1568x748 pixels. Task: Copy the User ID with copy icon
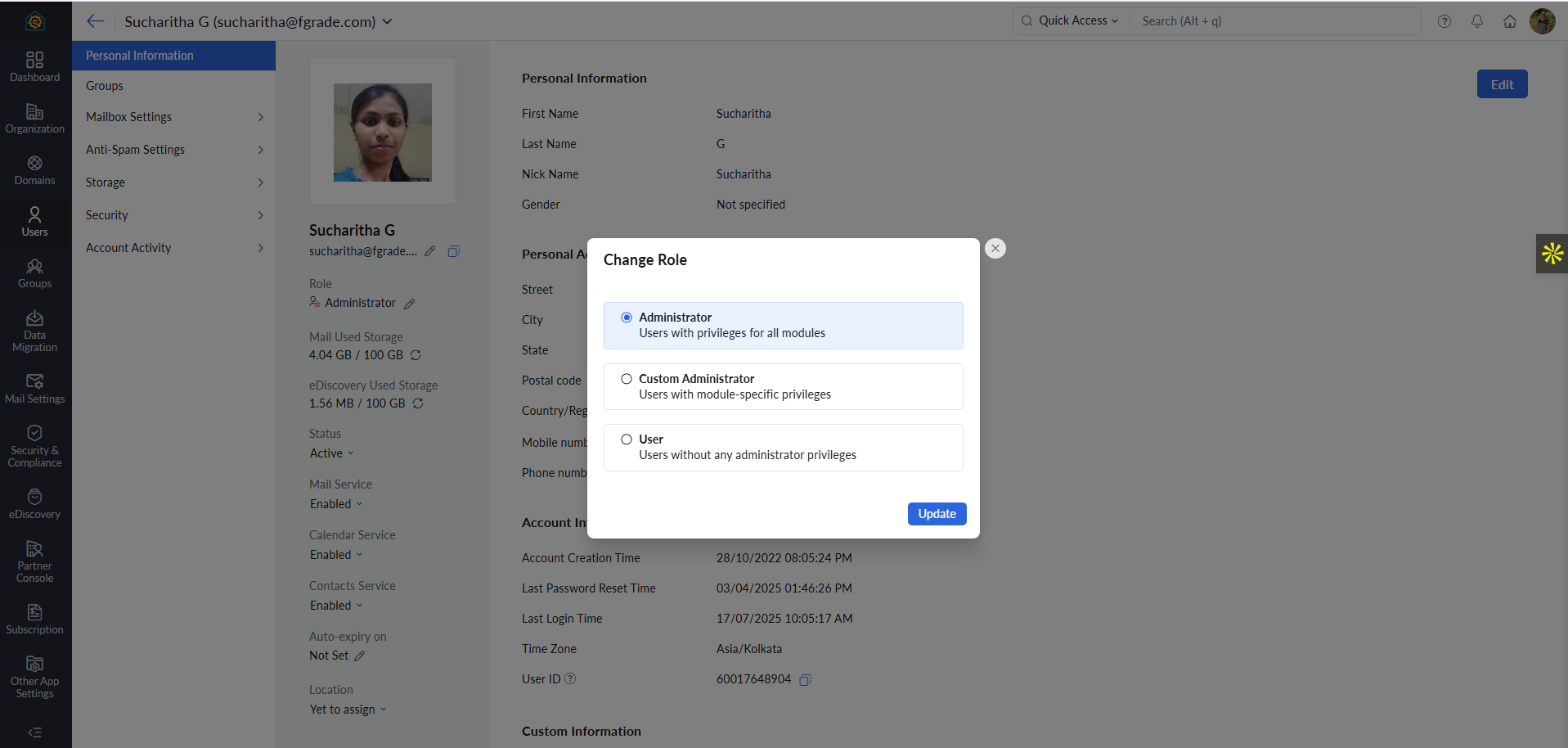[x=805, y=680]
